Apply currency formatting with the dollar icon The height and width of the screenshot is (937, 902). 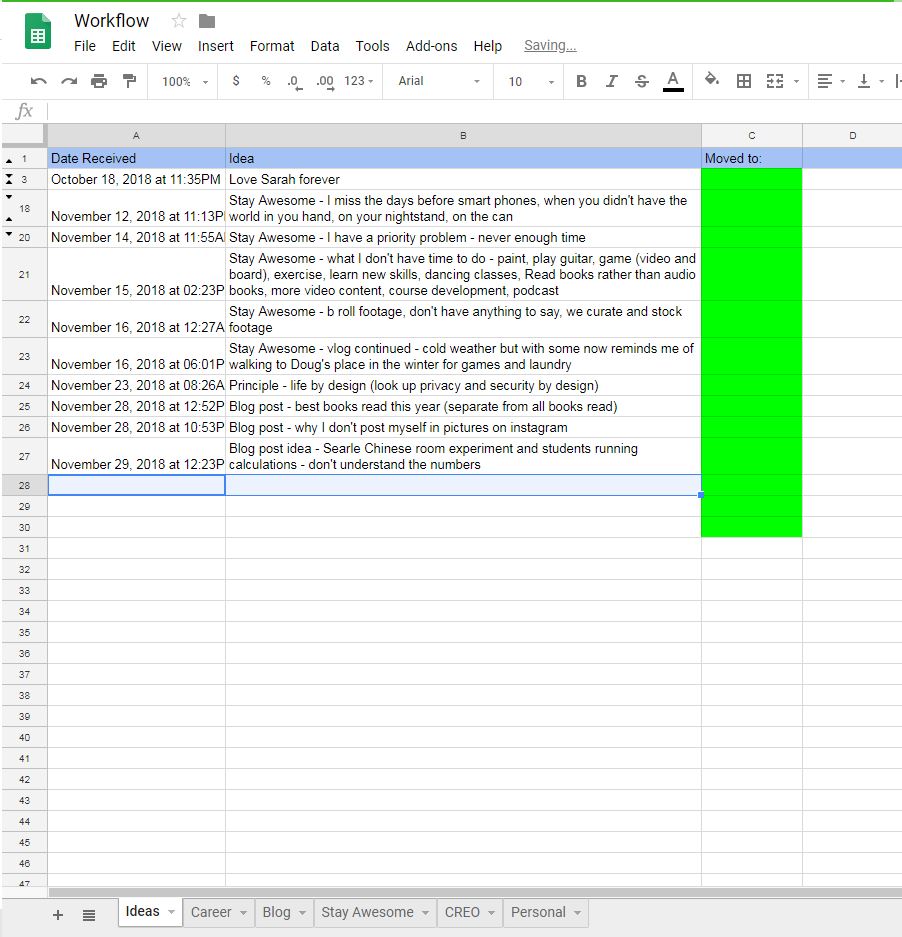point(236,81)
